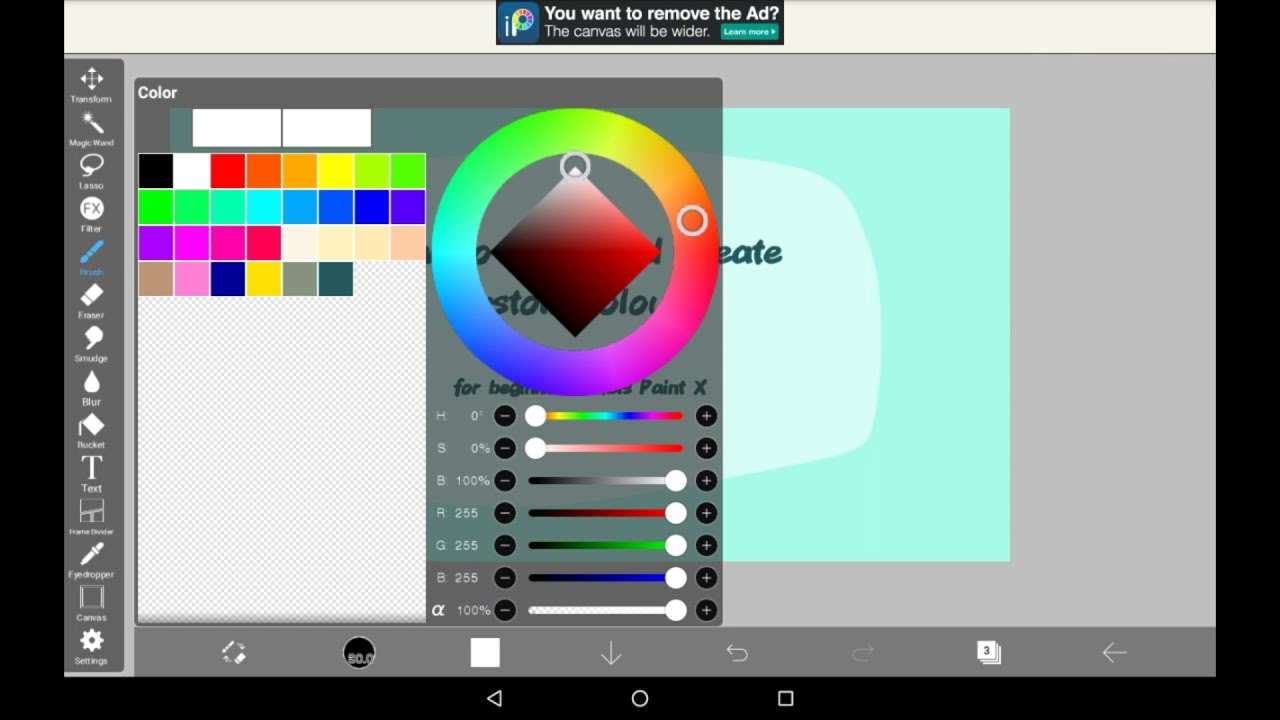The width and height of the screenshot is (1280, 720).
Task: Open the FX Filter tool
Action: [92, 209]
